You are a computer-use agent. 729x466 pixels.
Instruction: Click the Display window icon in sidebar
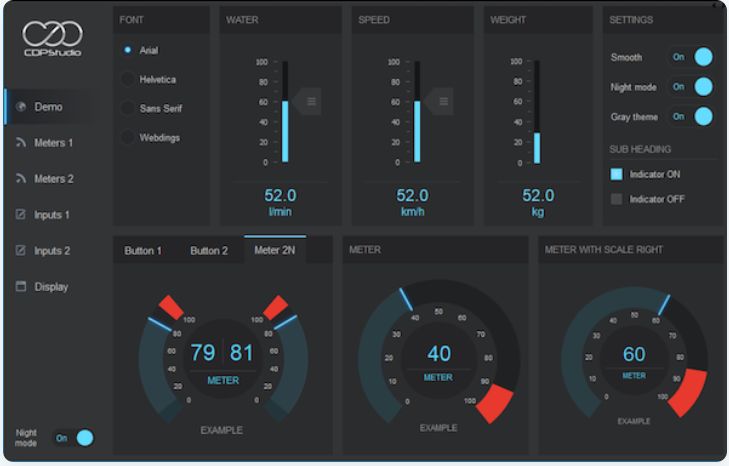(x=21, y=287)
